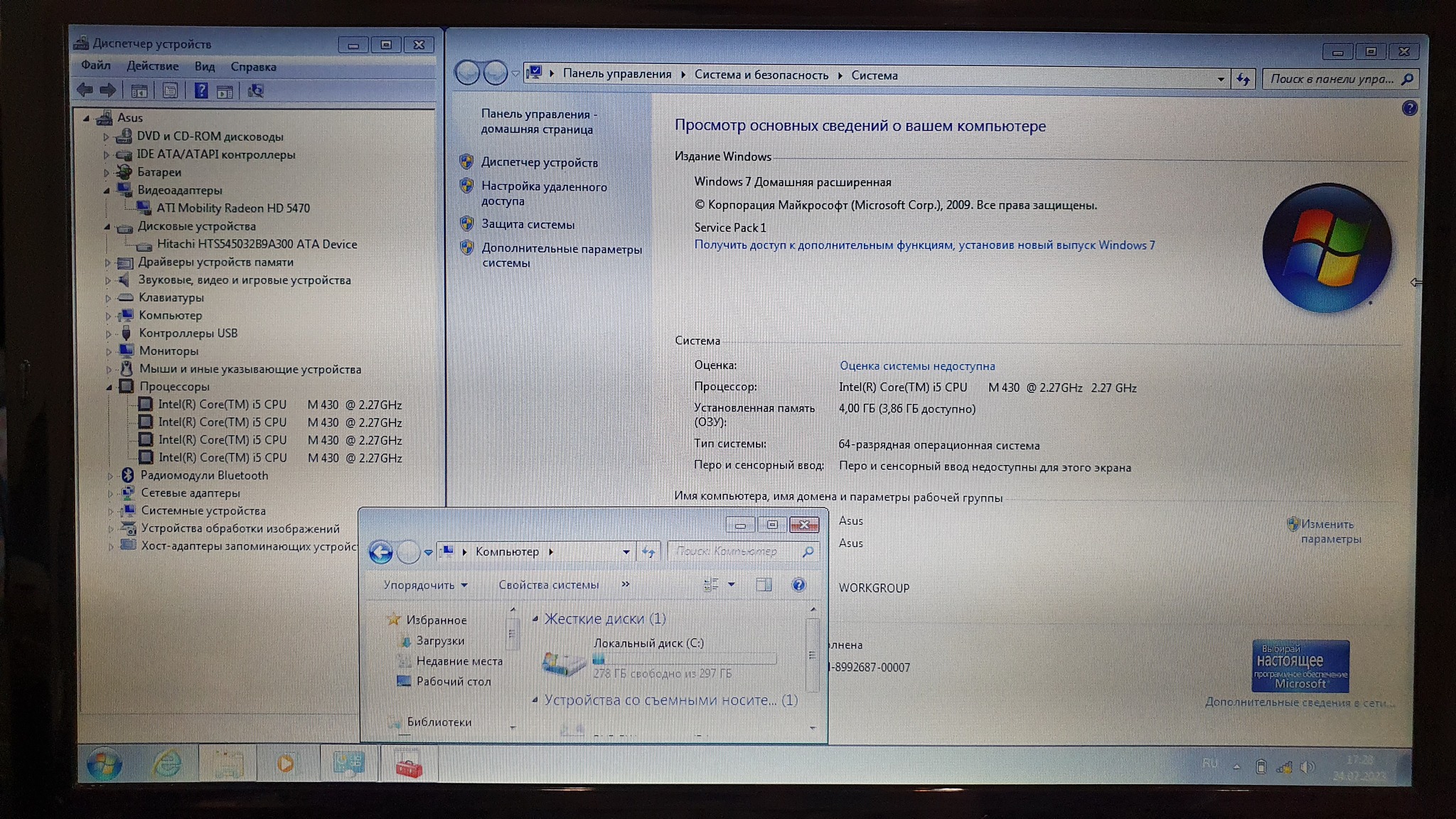Image resolution: width=1456 pixels, height=819 pixels.
Task: Collapse the Процессоры tree node
Action: [109, 387]
